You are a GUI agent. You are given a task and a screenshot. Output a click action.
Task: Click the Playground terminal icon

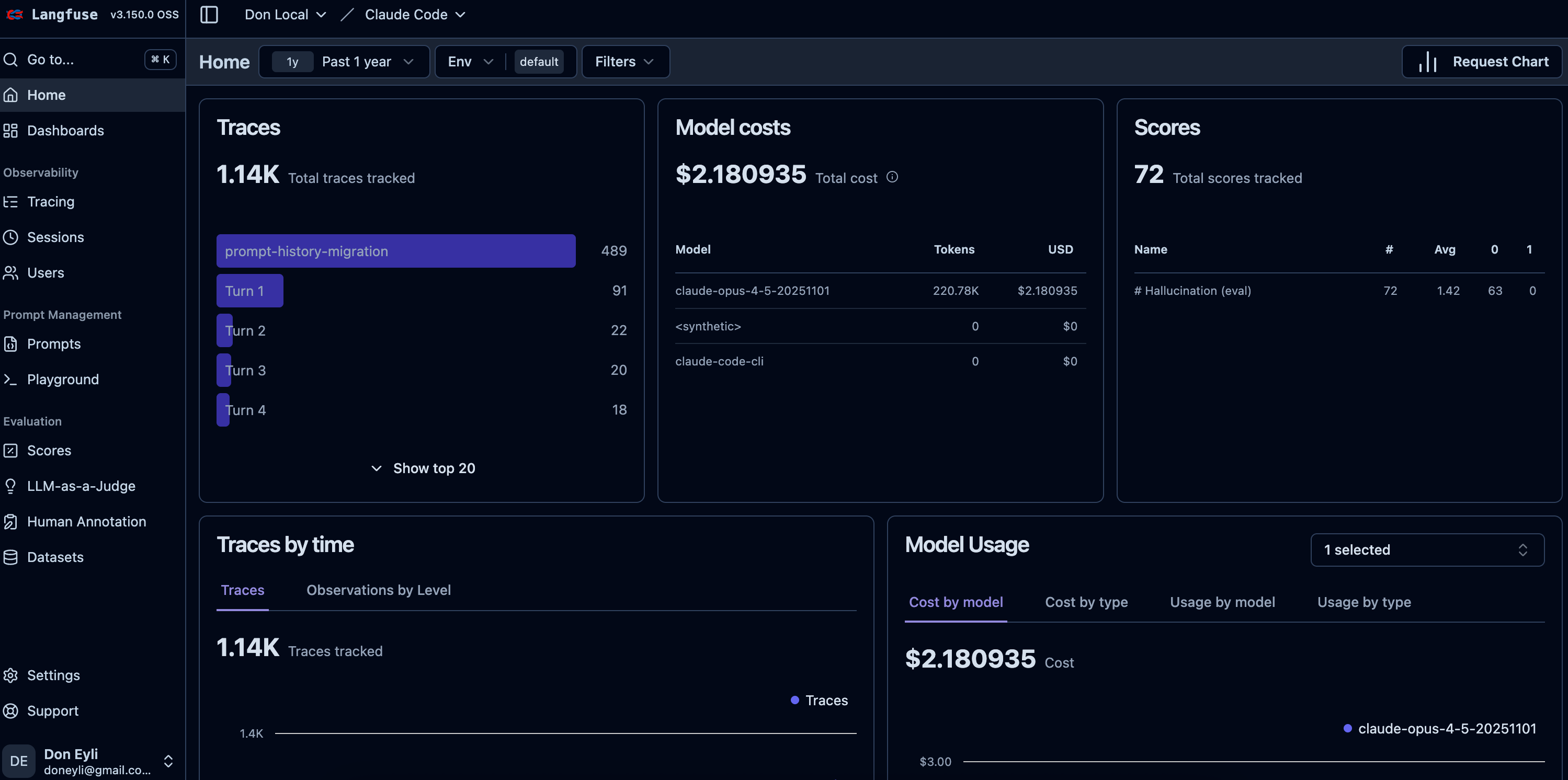(10, 379)
